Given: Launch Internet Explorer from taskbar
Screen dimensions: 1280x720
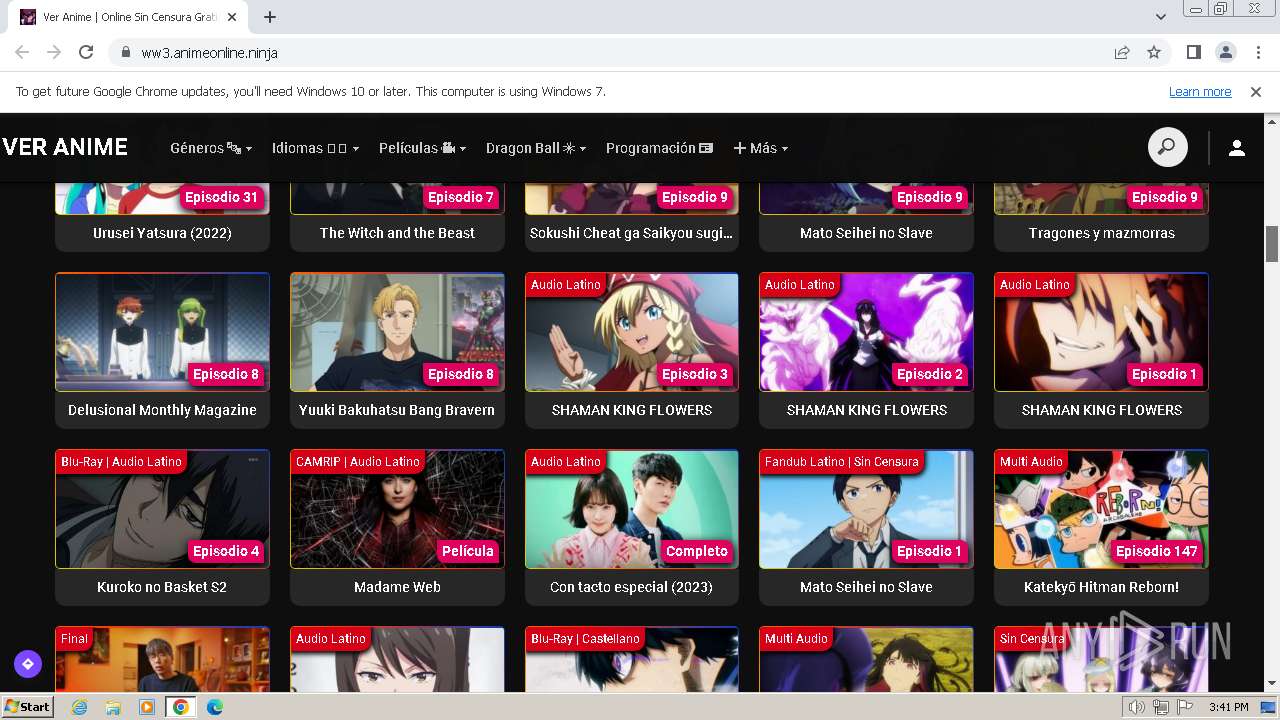Looking at the screenshot, I should tap(79, 707).
